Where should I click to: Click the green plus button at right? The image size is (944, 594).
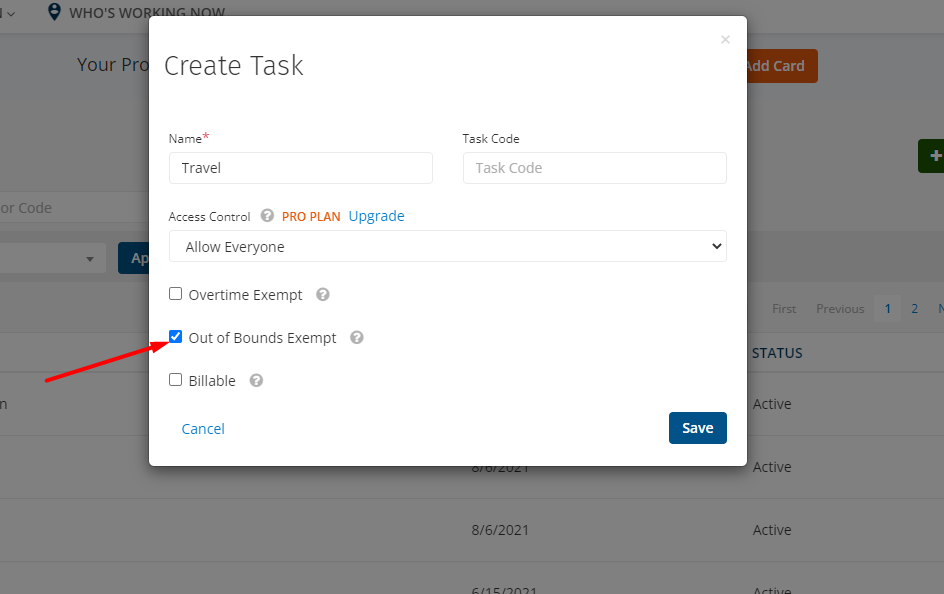tap(933, 156)
